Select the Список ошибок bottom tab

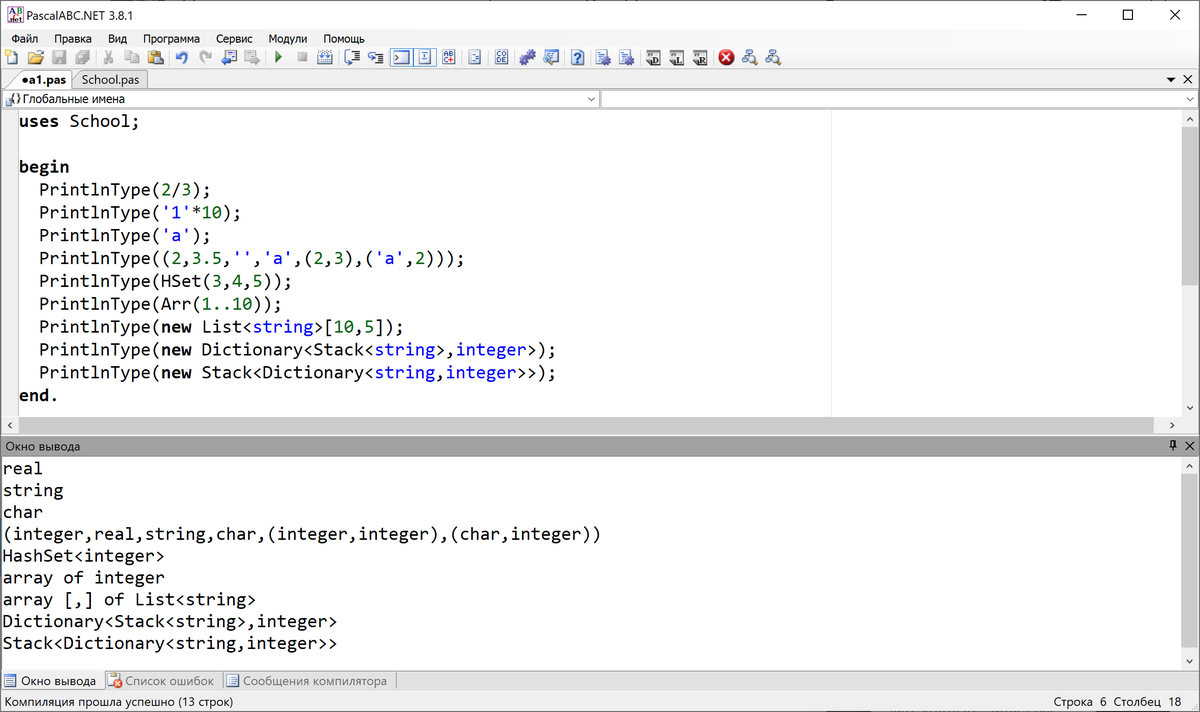[x=161, y=681]
